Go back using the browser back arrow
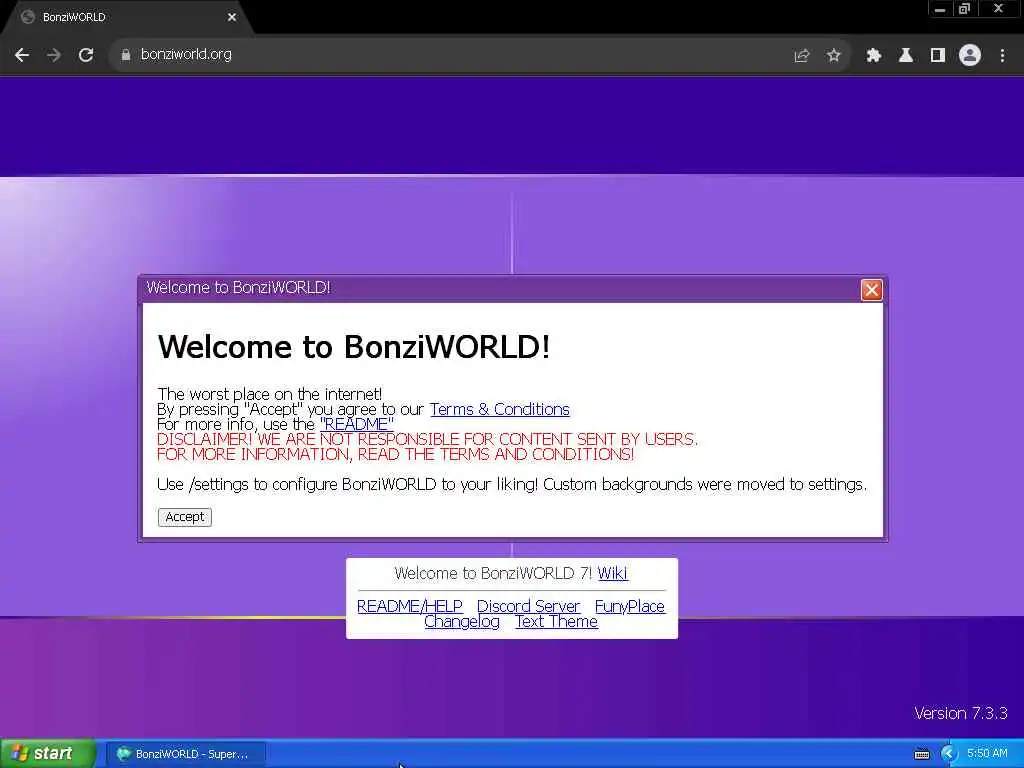Viewport: 1024px width, 768px height. tap(22, 56)
